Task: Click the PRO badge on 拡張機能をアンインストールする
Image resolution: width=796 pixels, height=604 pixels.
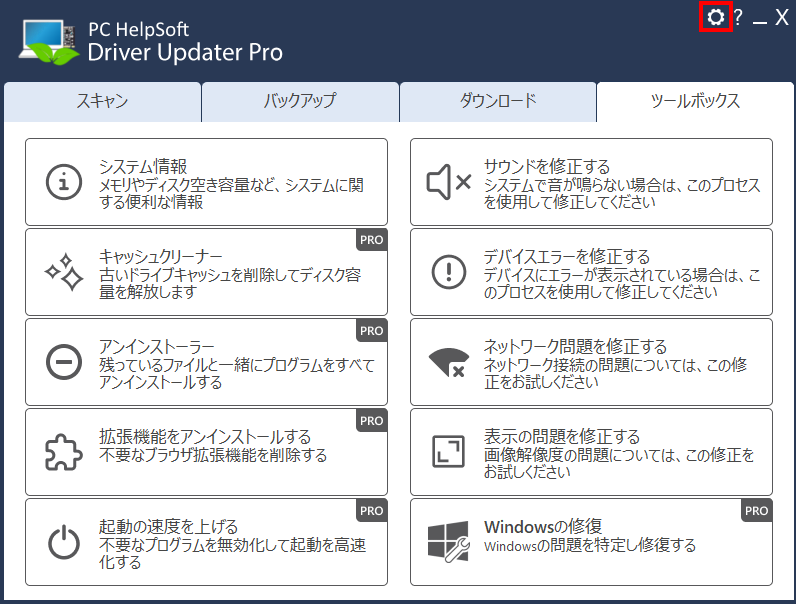Action: pos(372,420)
